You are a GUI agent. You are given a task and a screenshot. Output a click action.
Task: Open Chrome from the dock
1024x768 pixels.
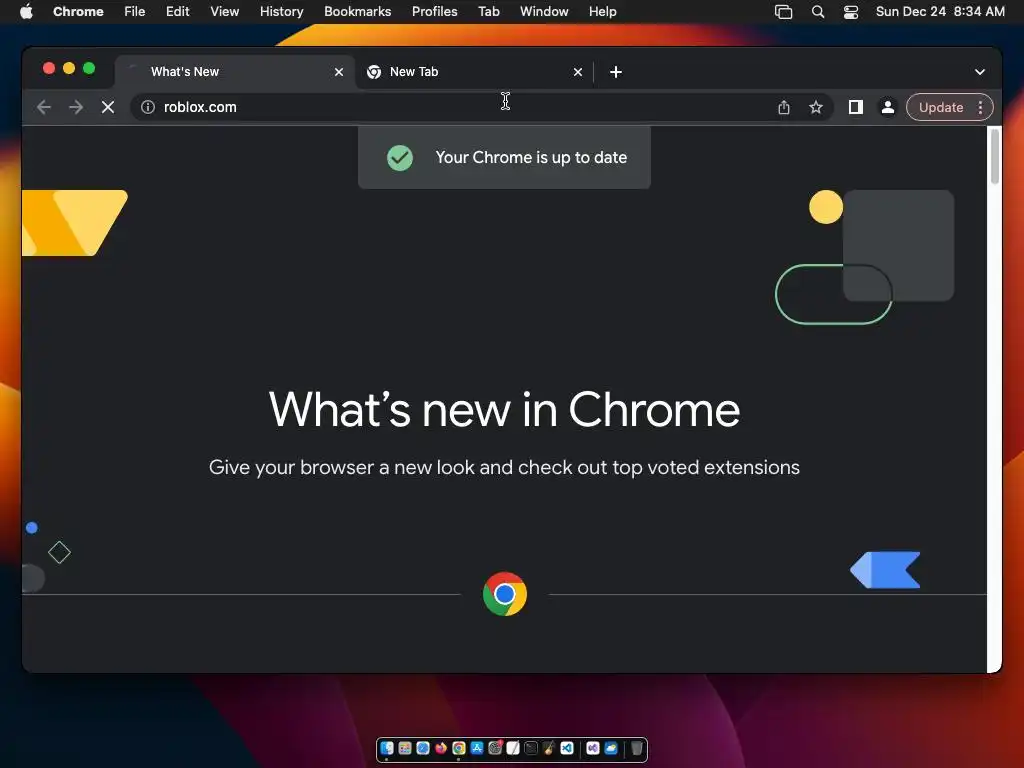459,748
